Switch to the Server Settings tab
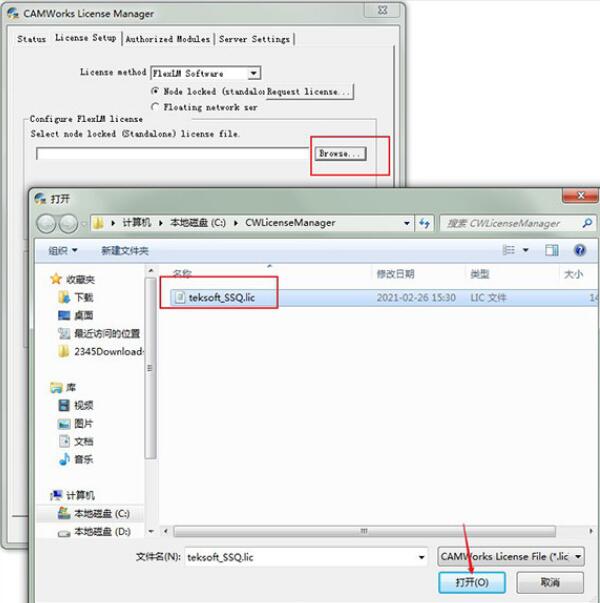The height and width of the screenshot is (603, 600). pos(254,39)
